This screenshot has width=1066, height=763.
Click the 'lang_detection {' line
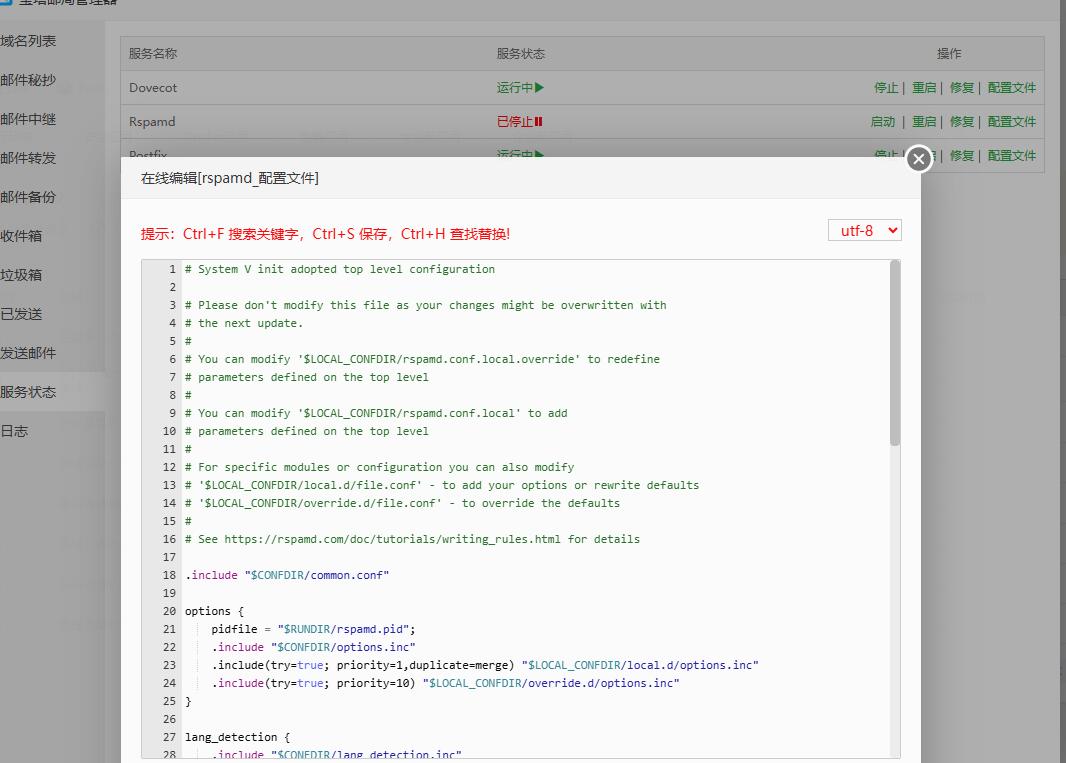pos(237,737)
